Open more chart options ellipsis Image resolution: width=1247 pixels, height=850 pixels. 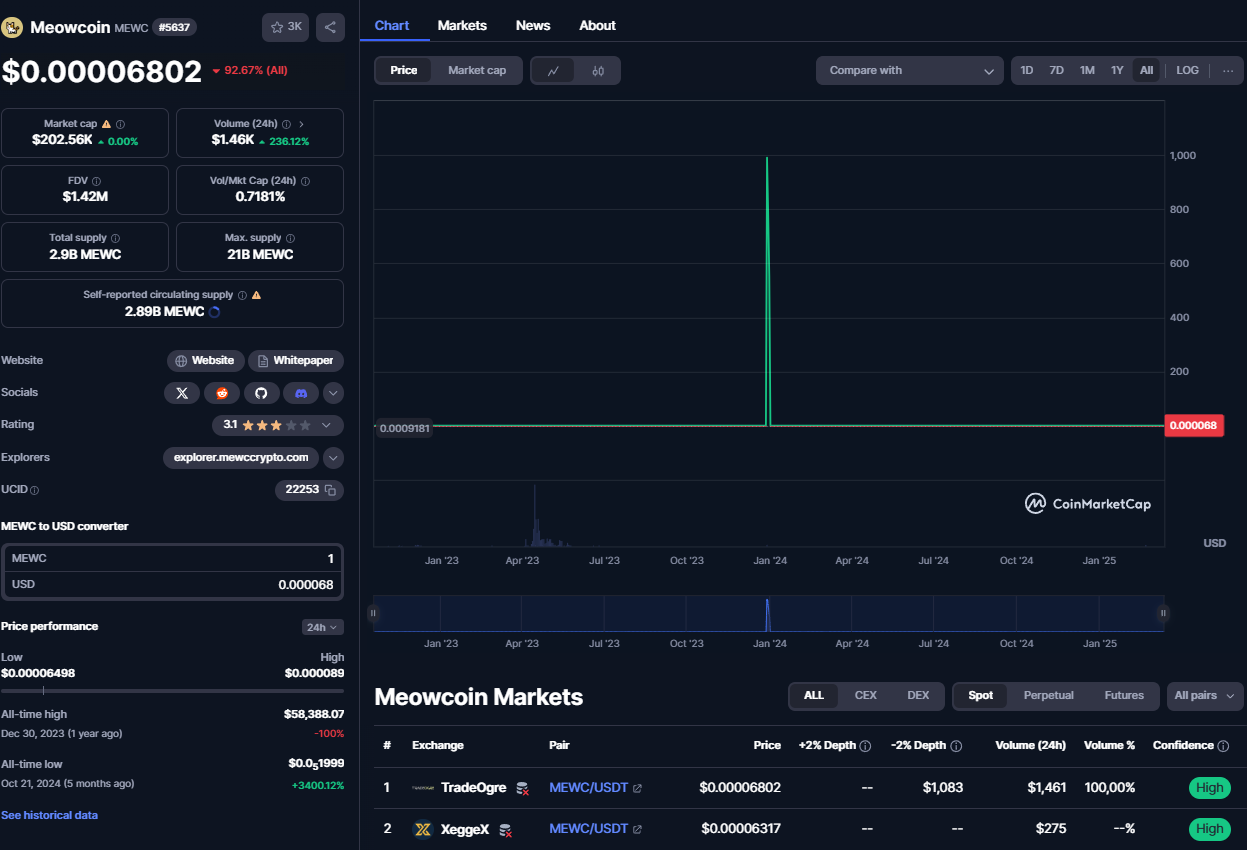1228,70
